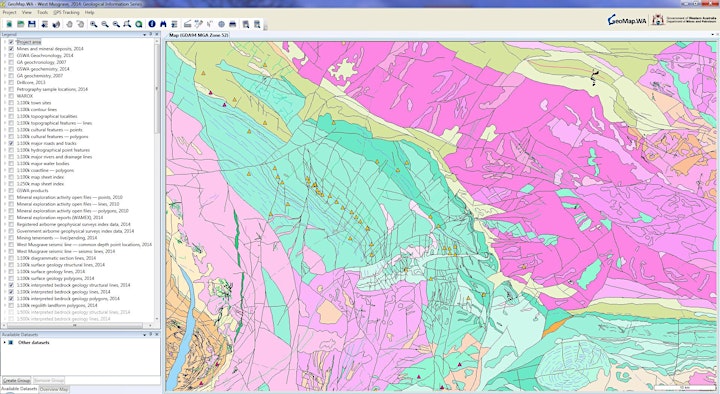Expand the Project area layer group
This screenshot has width=720, height=394.
point(5,42)
